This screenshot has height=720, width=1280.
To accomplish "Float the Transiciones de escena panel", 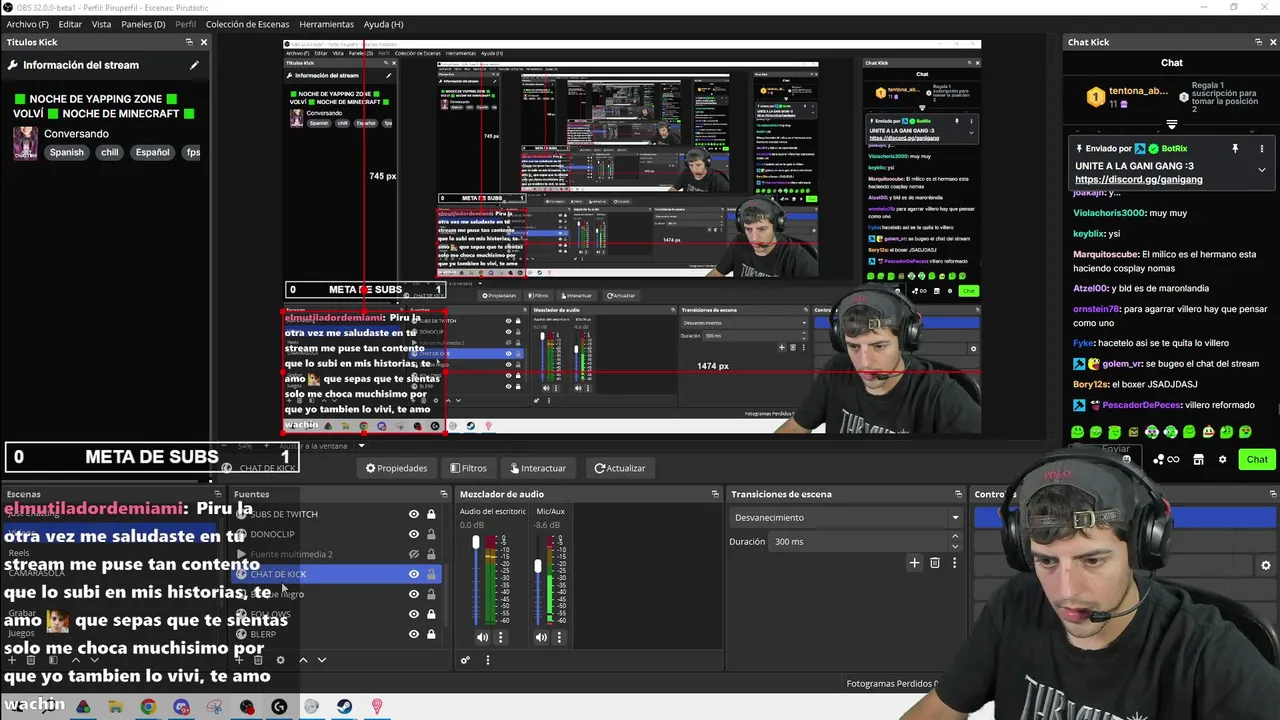I will coord(957,494).
